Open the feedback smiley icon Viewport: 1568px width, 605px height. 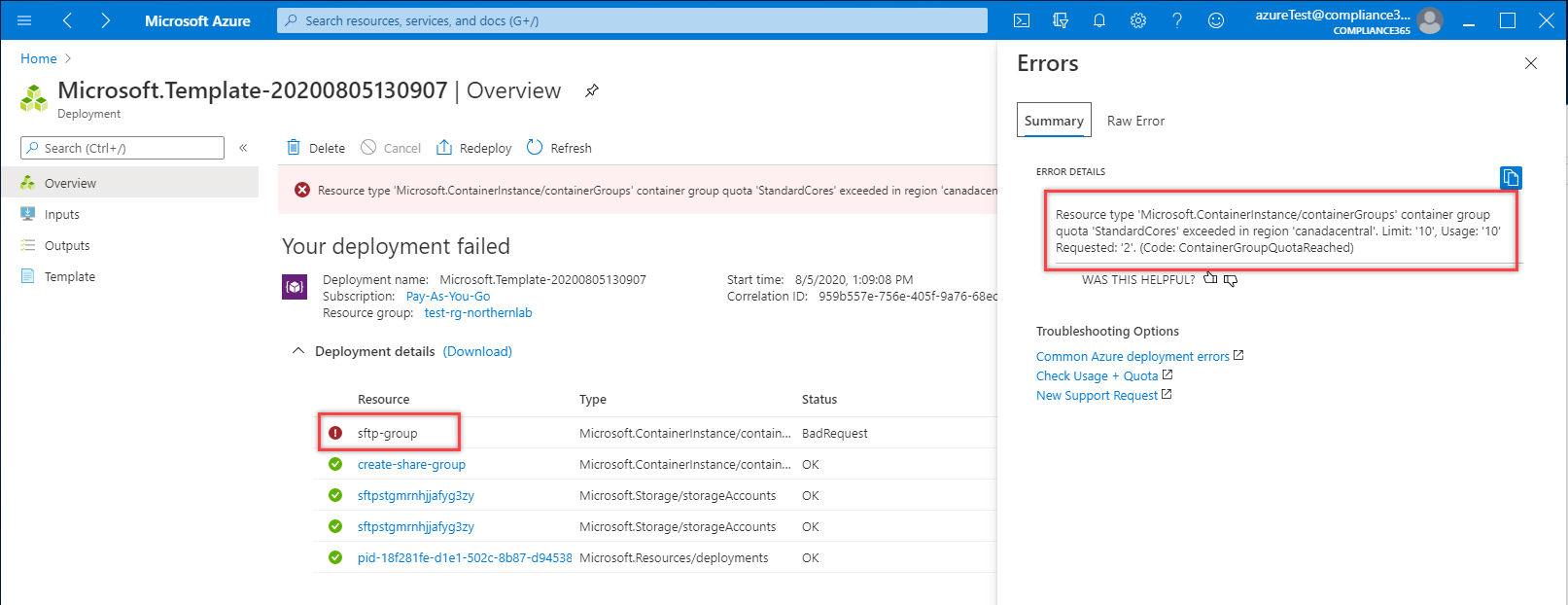[1216, 20]
